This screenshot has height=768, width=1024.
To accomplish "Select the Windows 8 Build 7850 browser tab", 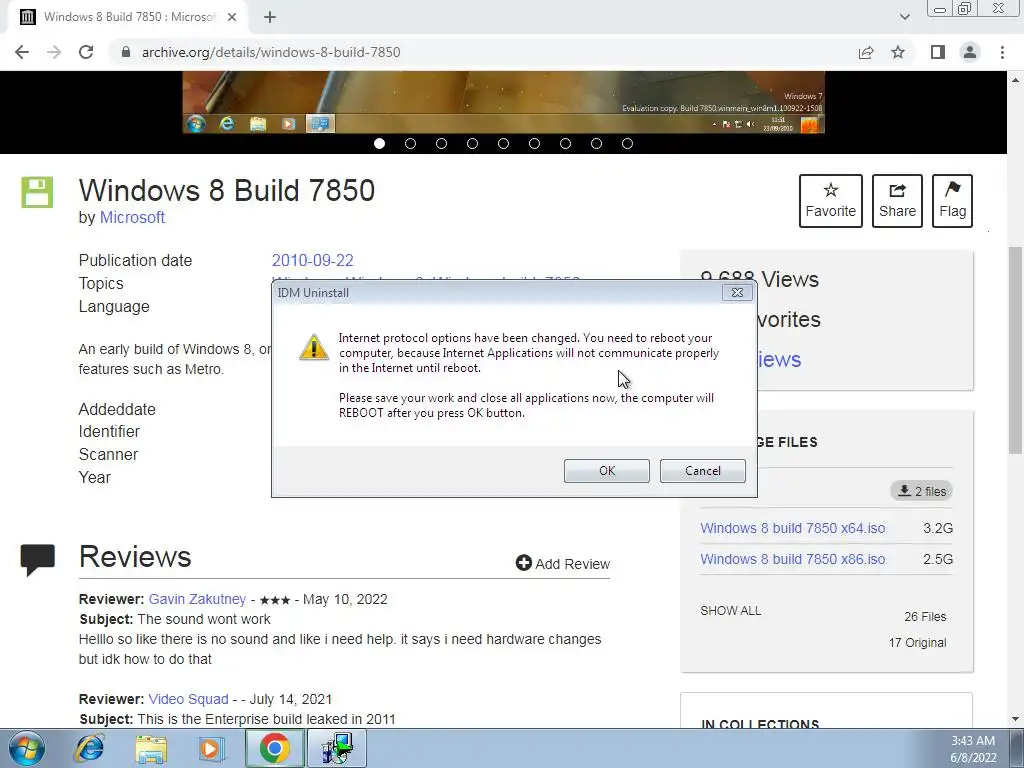I will click(128, 17).
